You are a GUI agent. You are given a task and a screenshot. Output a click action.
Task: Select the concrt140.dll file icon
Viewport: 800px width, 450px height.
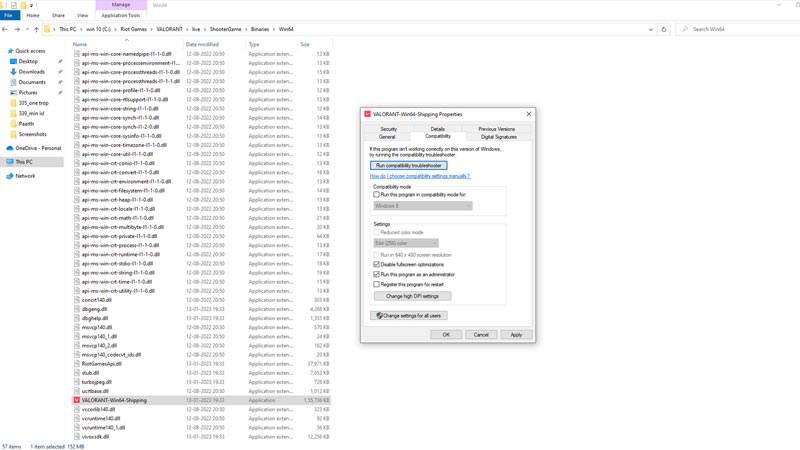(x=77, y=300)
